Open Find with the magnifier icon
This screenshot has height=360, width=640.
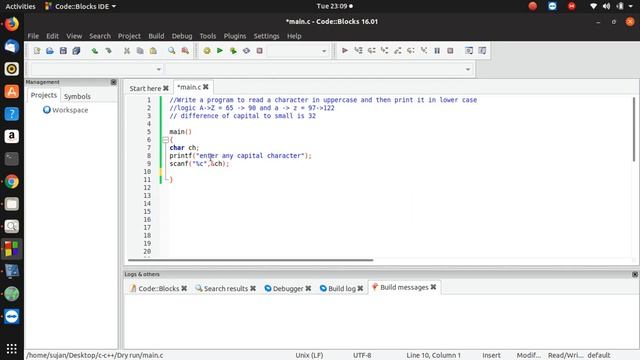(172, 51)
